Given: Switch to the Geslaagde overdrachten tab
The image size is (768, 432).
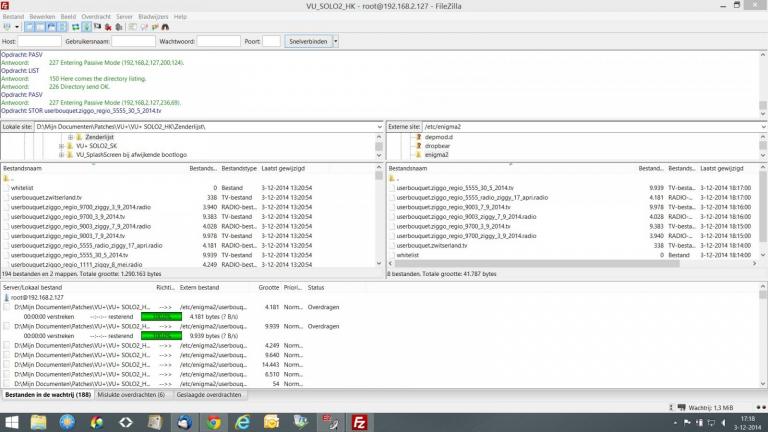Looking at the screenshot, I should [208, 395].
